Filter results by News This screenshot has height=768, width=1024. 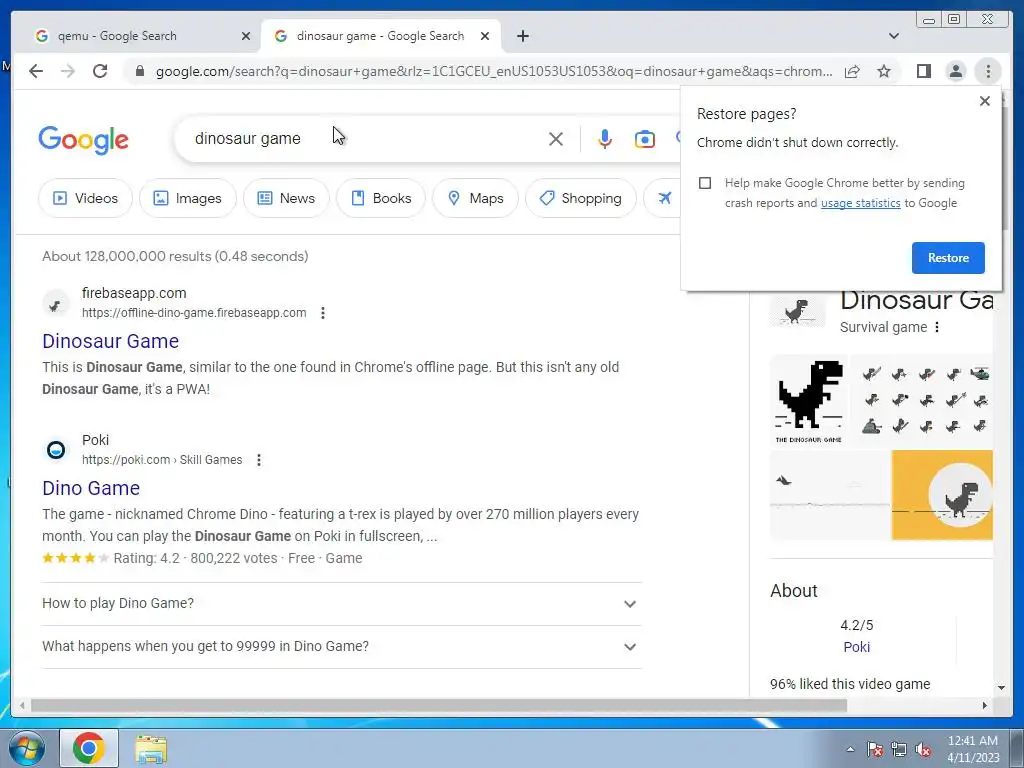pyautogui.click(x=286, y=199)
